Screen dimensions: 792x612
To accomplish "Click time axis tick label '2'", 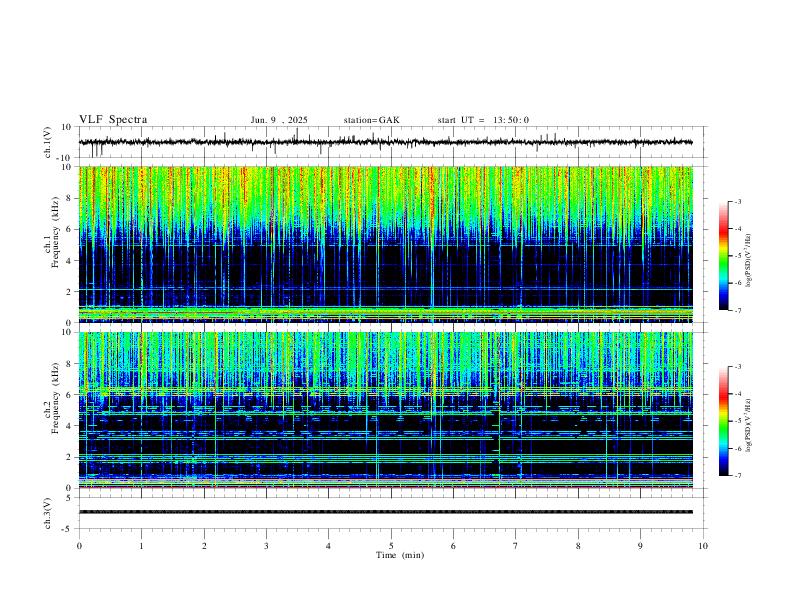I will (204, 546).
